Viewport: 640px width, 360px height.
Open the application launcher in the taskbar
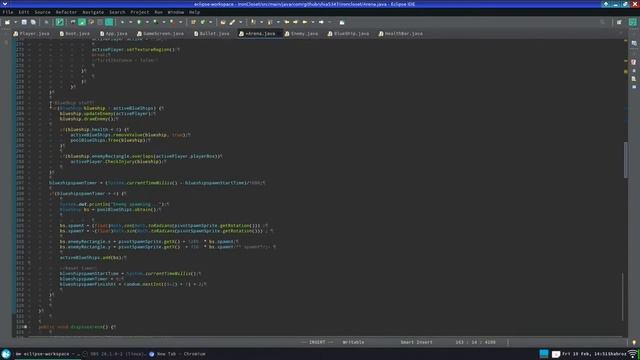click(6, 354)
